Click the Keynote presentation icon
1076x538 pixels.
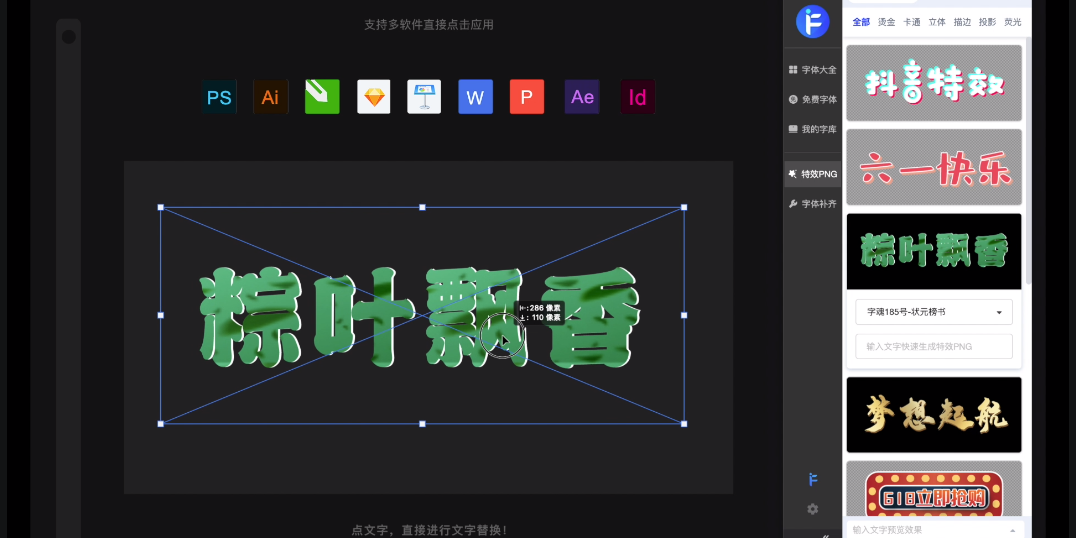point(424,97)
